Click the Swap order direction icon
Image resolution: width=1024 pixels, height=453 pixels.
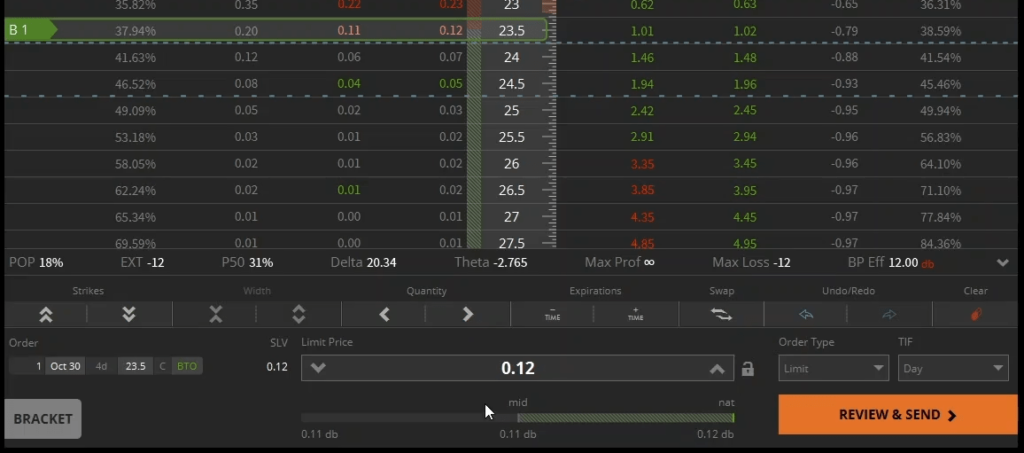(721, 314)
